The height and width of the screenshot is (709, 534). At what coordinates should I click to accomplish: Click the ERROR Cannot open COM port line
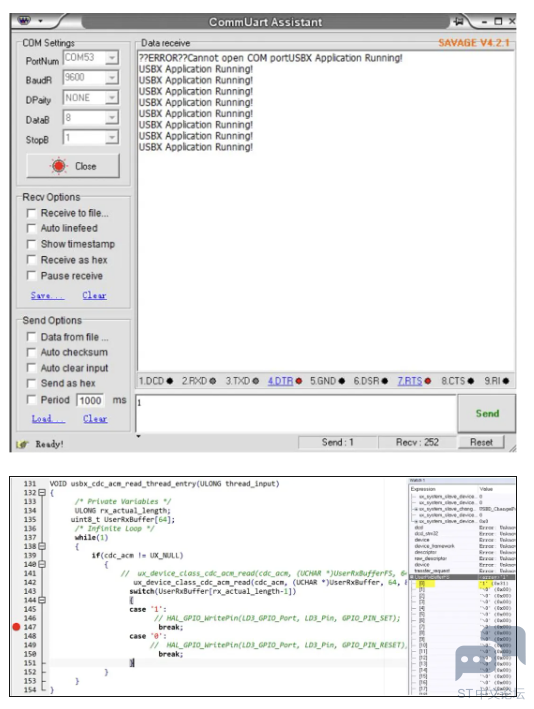pos(270,58)
